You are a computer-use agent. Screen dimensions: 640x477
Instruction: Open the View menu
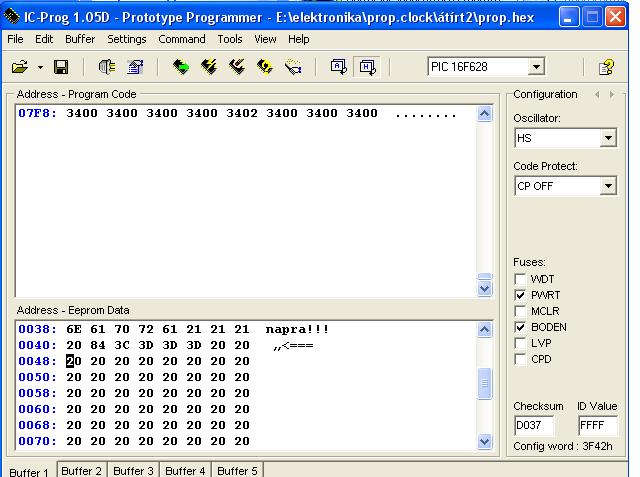tap(265, 39)
